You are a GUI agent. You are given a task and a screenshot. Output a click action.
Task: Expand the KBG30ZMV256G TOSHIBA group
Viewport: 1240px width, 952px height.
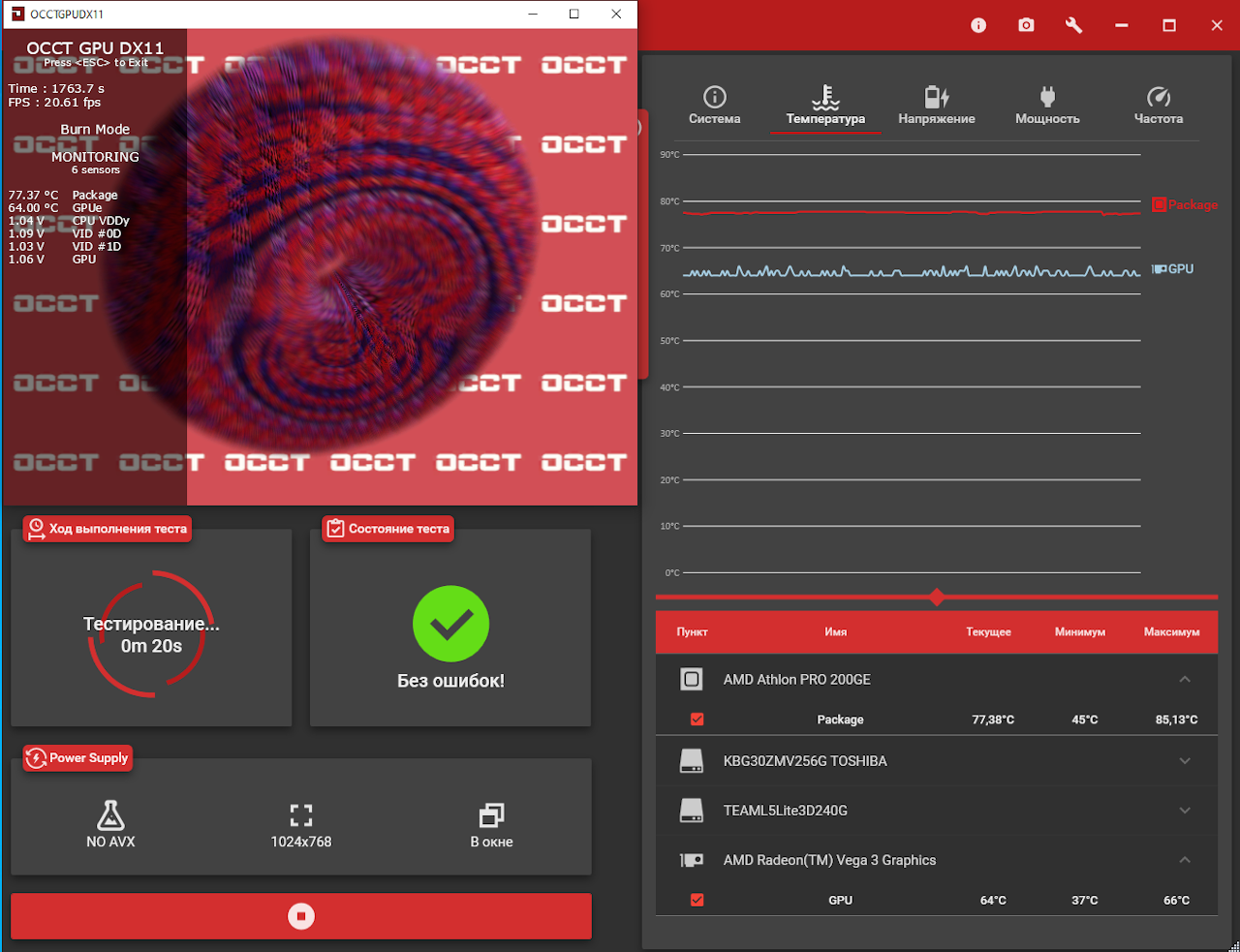point(1185,761)
